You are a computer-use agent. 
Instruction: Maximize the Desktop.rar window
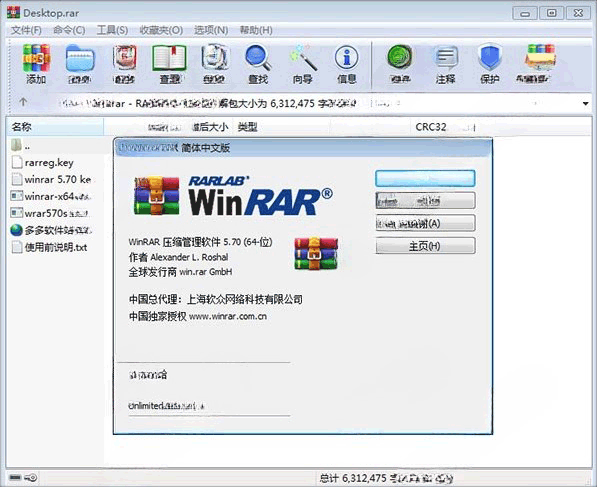click(552, 13)
